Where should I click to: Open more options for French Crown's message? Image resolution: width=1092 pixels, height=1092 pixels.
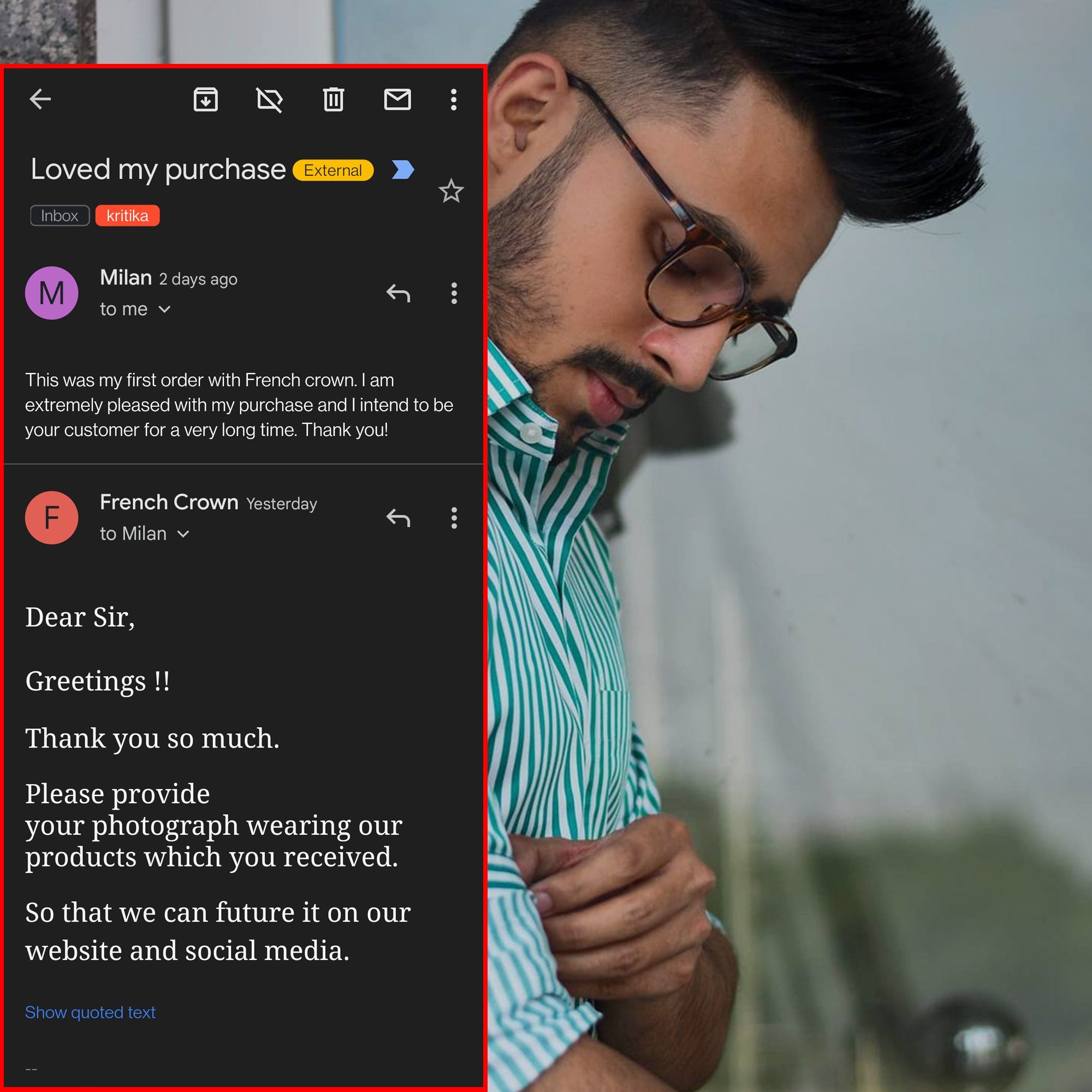pyautogui.click(x=454, y=517)
